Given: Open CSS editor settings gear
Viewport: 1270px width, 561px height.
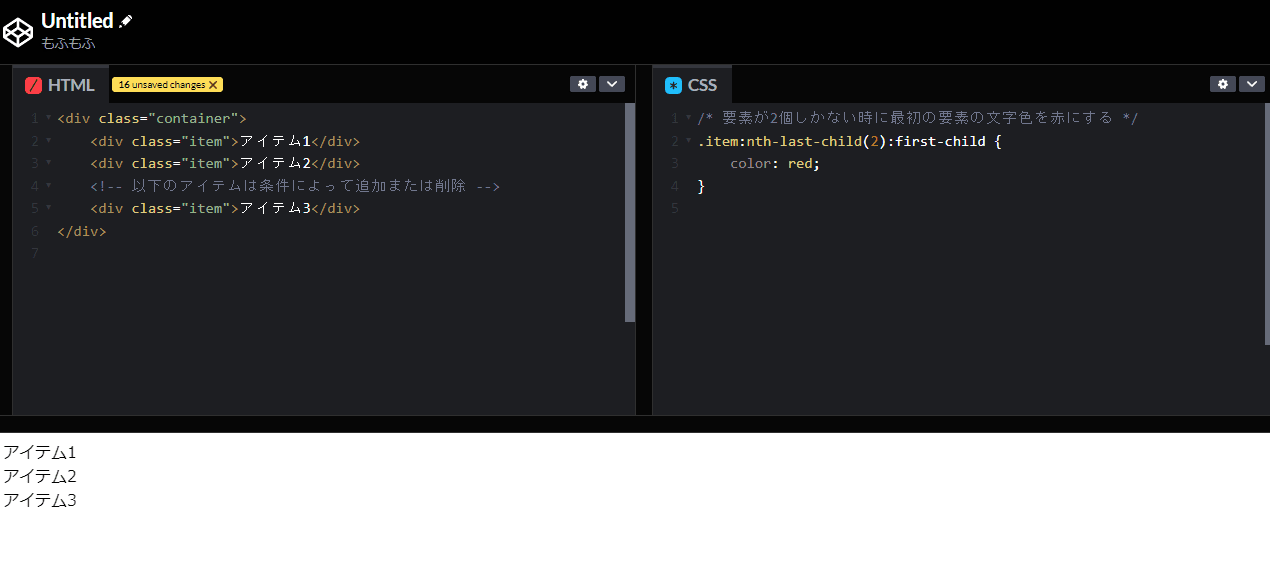Looking at the screenshot, I should (1222, 84).
